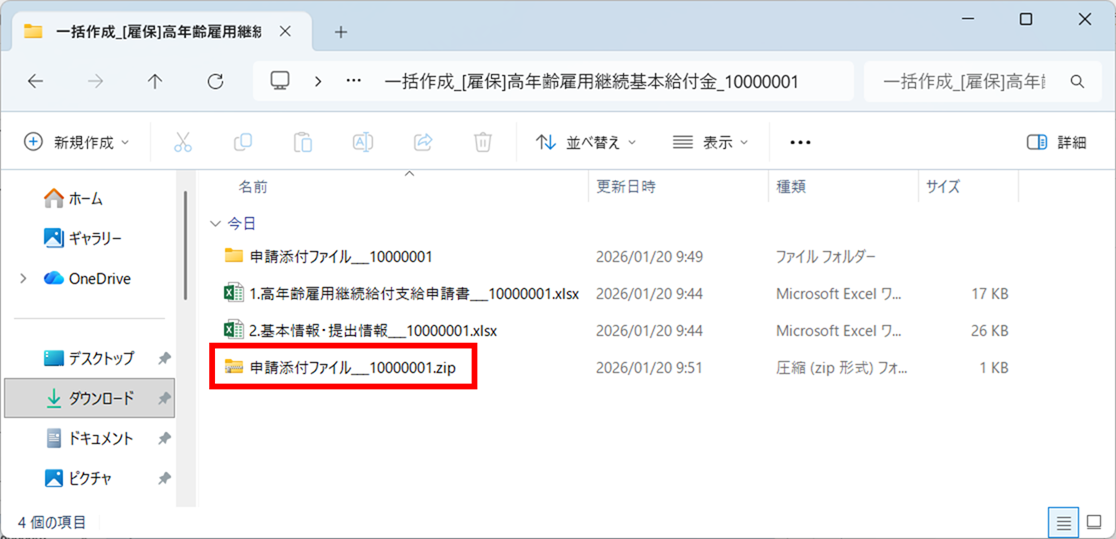Screen dimensions: 1116x539
Task: Click the 4 個の項目 status text
Action: click(52, 523)
